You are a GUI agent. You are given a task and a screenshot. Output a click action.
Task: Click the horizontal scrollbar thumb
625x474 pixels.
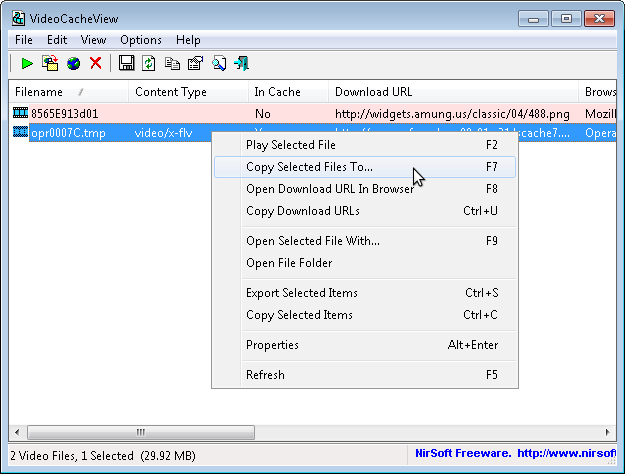click(141, 432)
